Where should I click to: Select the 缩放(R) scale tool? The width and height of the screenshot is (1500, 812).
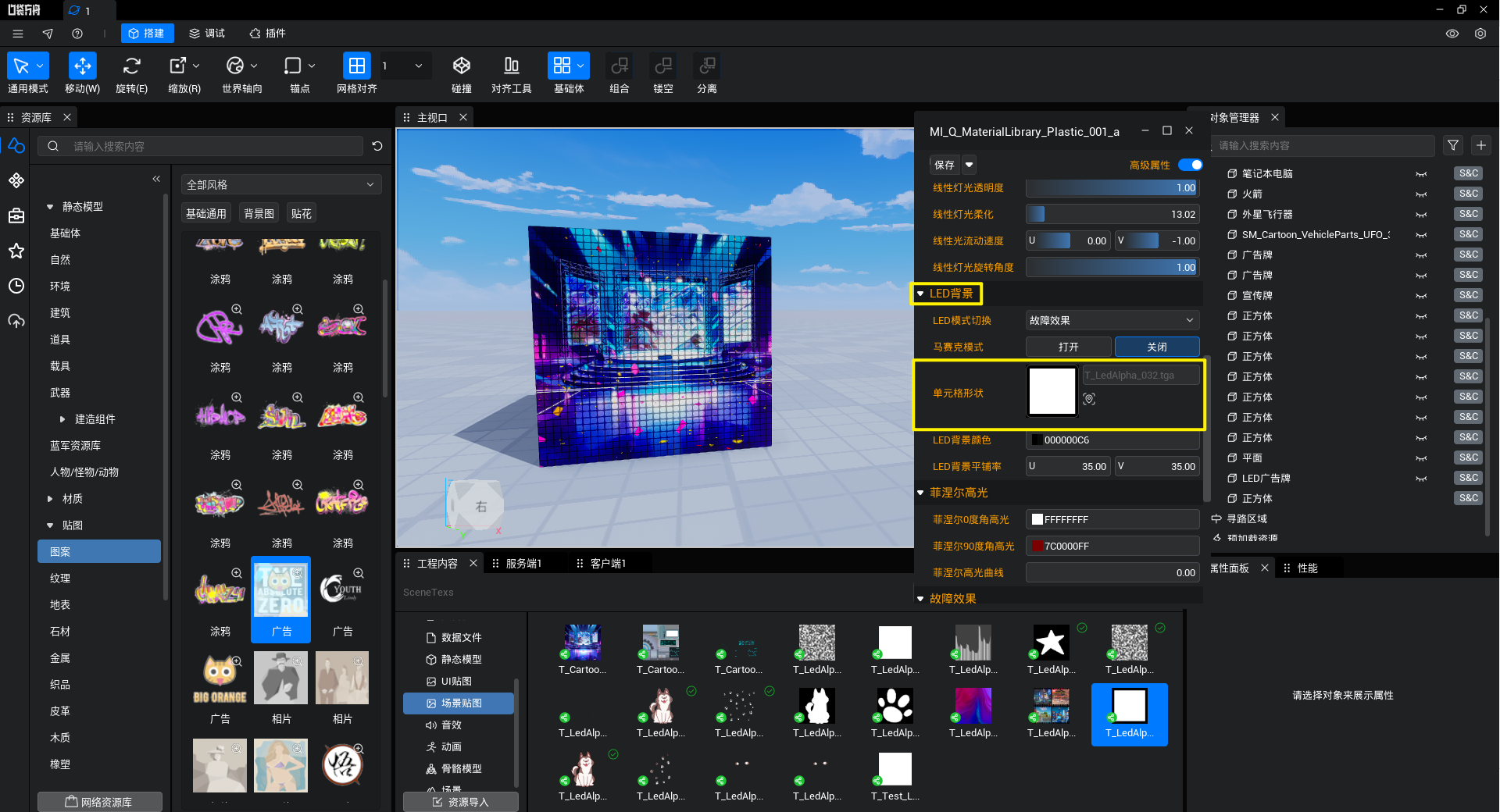[178, 66]
